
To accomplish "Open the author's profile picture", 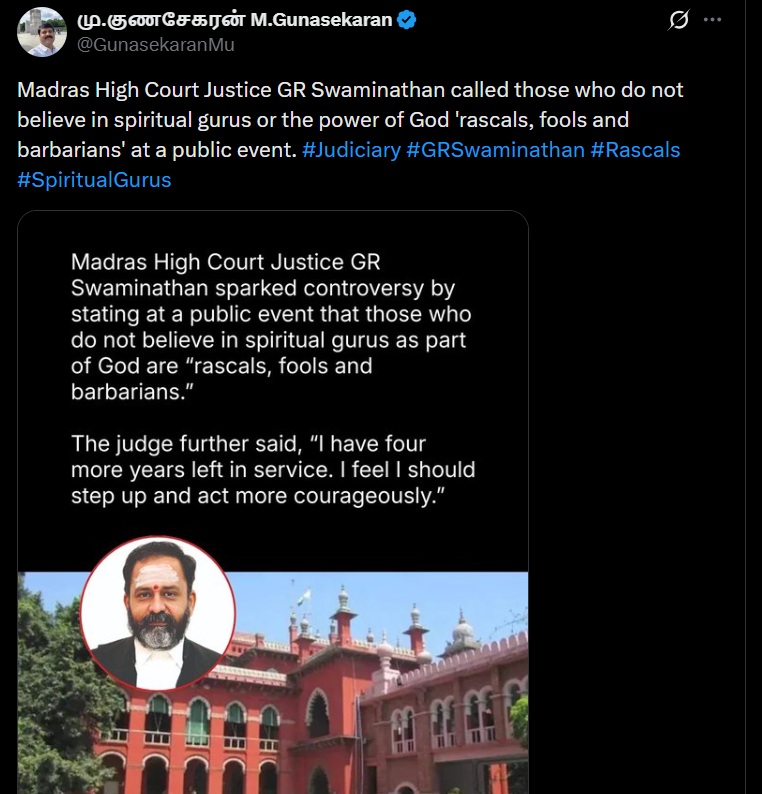I will click(x=42, y=32).
